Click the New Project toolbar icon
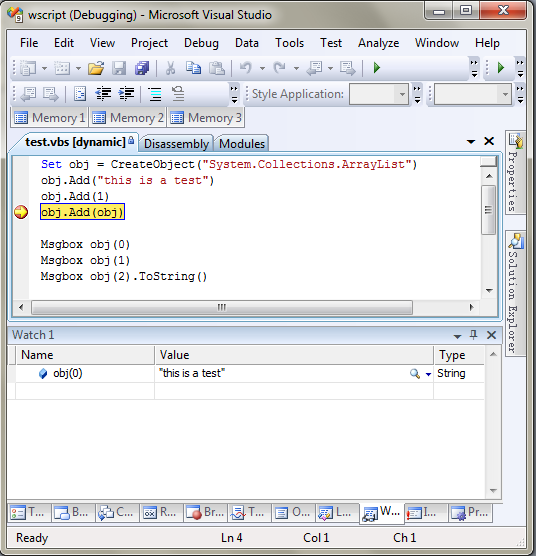 coord(28,68)
